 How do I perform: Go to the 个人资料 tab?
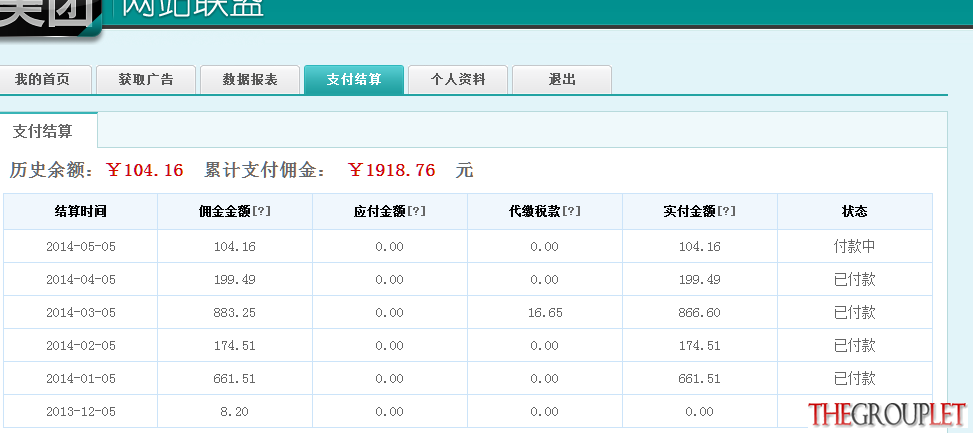(458, 80)
